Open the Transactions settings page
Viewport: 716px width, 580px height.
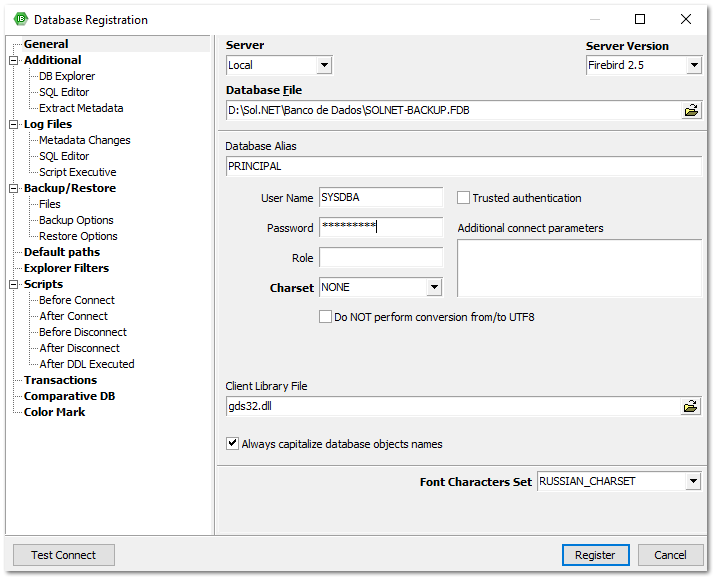pos(60,380)
